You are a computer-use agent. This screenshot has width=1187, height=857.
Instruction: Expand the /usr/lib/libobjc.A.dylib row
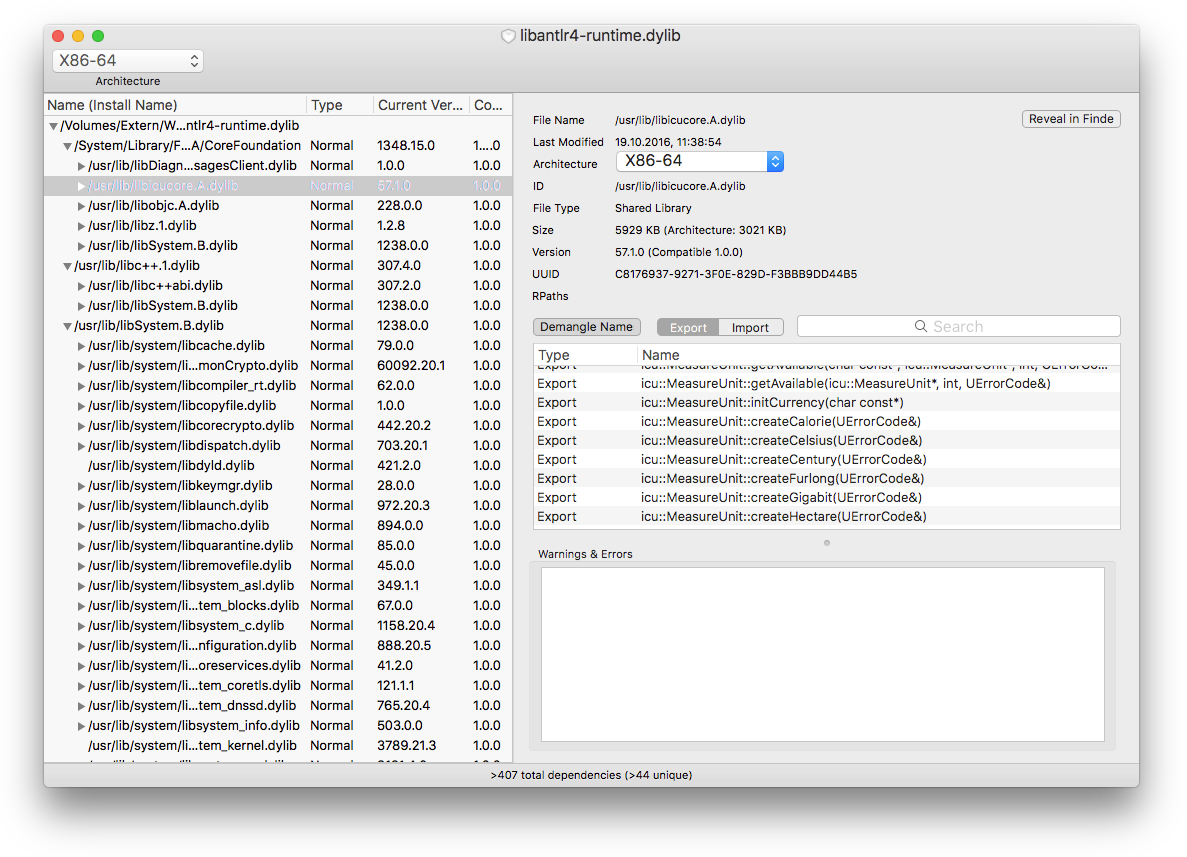[81, 206]
